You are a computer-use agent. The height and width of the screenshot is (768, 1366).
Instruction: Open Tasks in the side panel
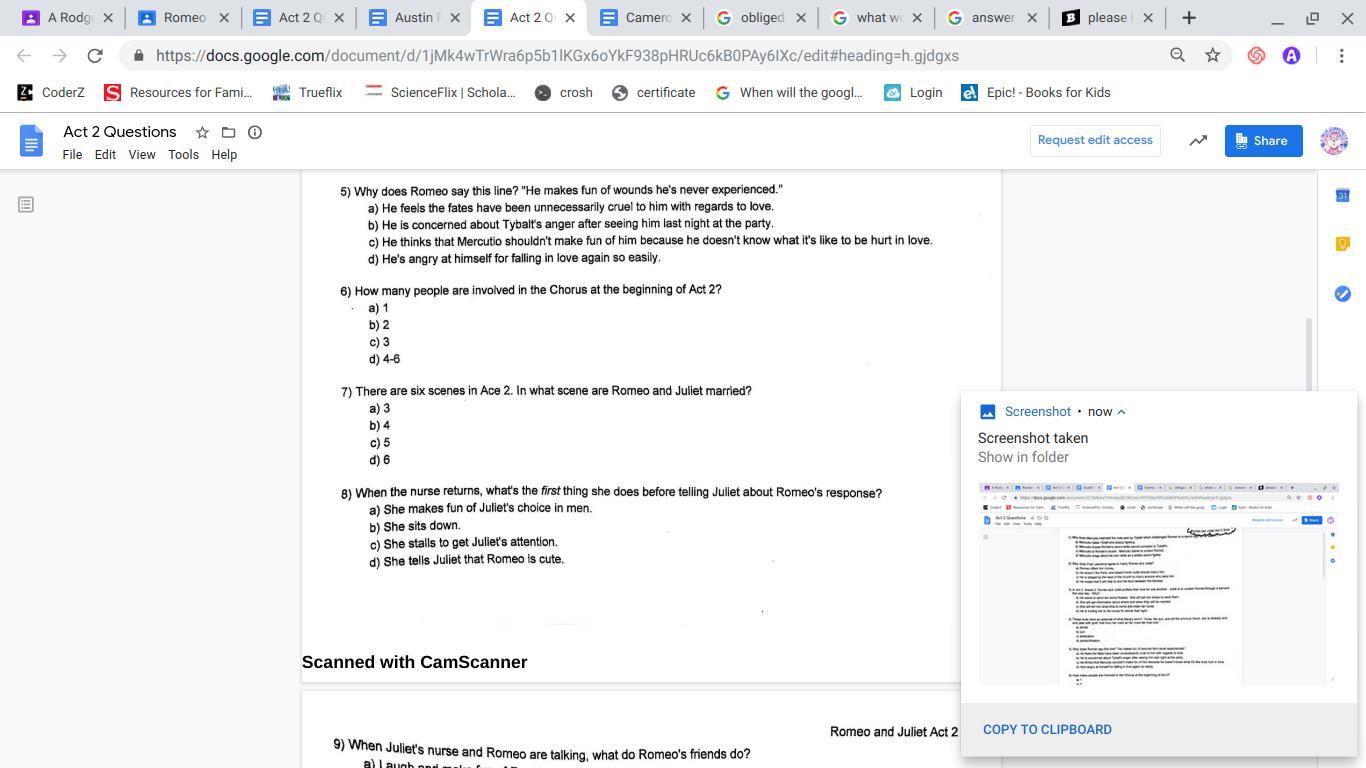[1342, 293]
